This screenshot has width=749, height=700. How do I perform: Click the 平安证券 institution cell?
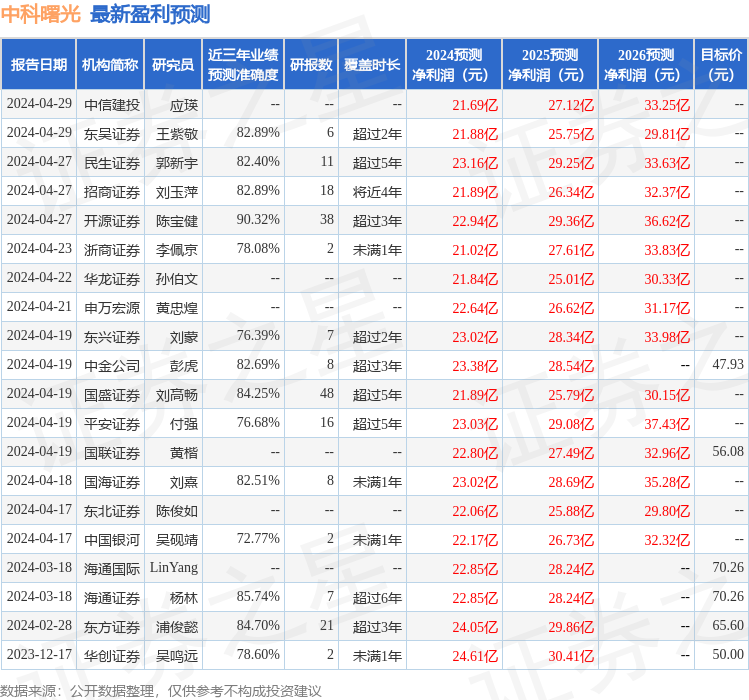[112, 424]
